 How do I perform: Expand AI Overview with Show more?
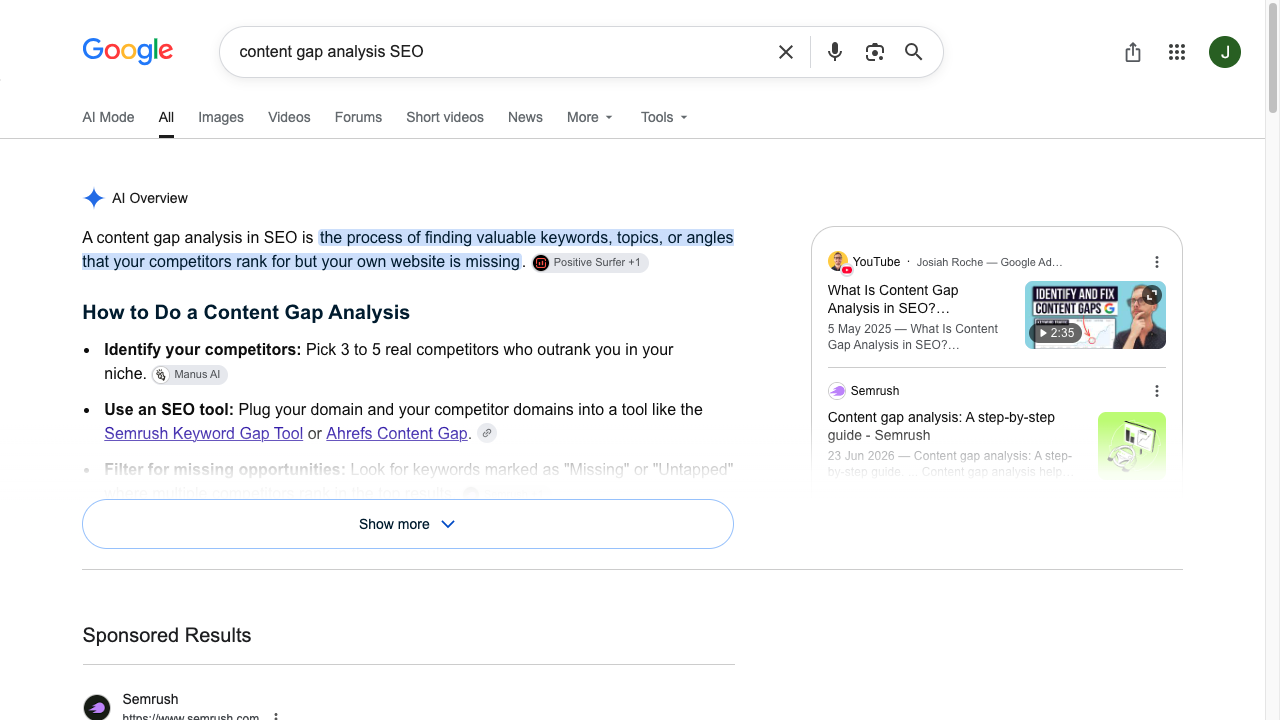click(408, 524)
